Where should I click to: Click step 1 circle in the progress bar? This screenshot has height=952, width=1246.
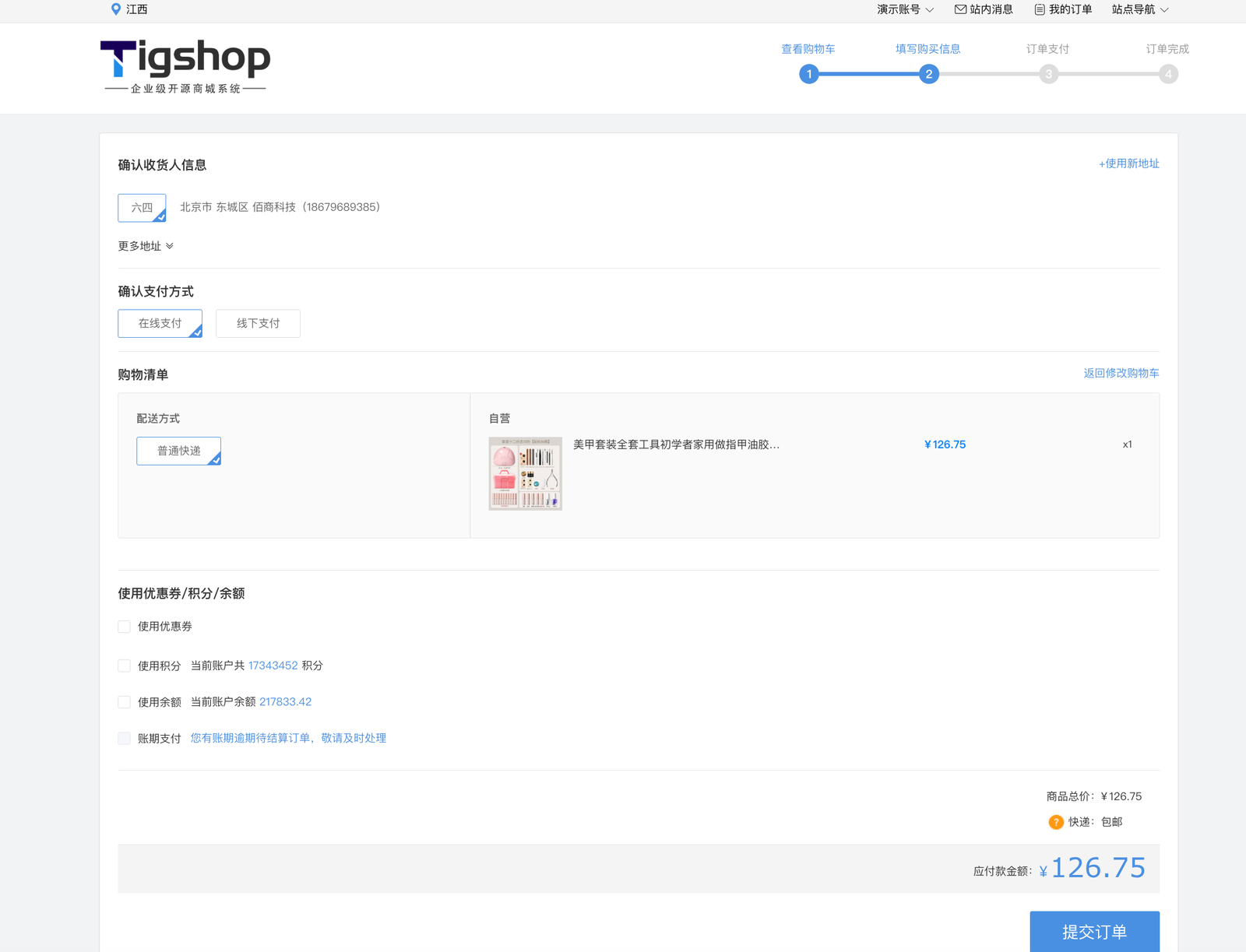(x=809, y=75)
